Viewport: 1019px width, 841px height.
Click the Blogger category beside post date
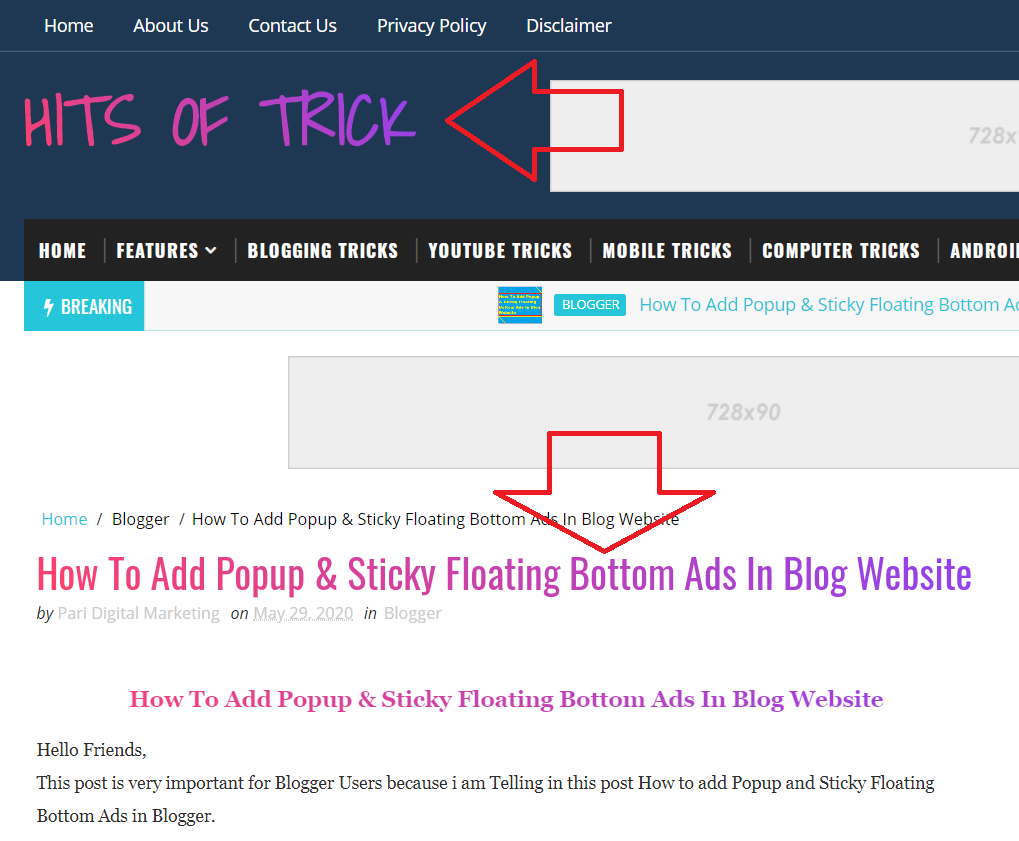coord(413,614)
